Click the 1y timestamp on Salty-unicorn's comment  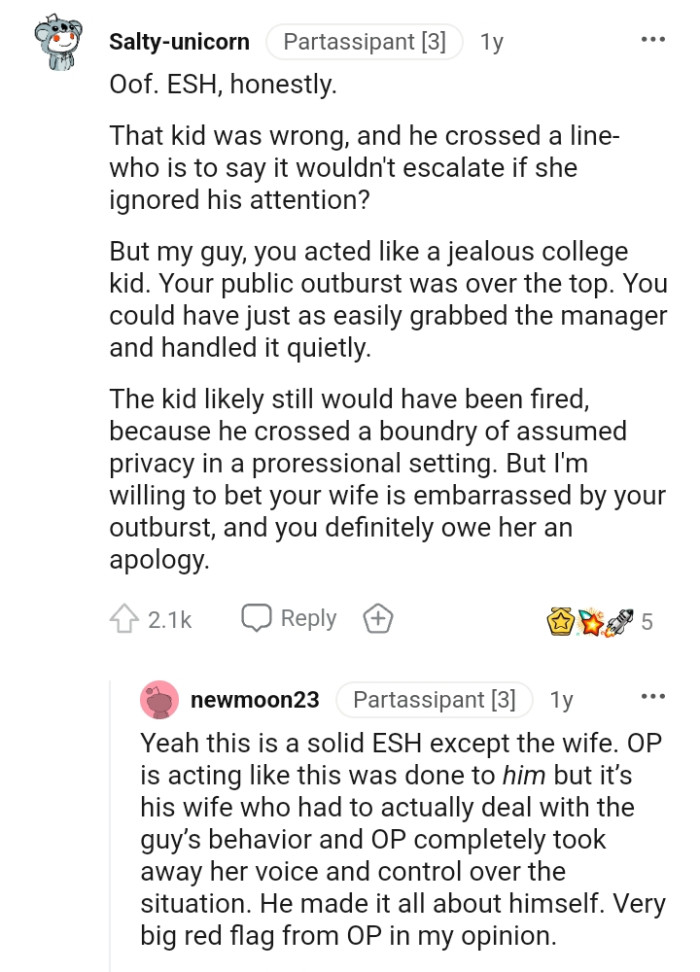[492, 41]
